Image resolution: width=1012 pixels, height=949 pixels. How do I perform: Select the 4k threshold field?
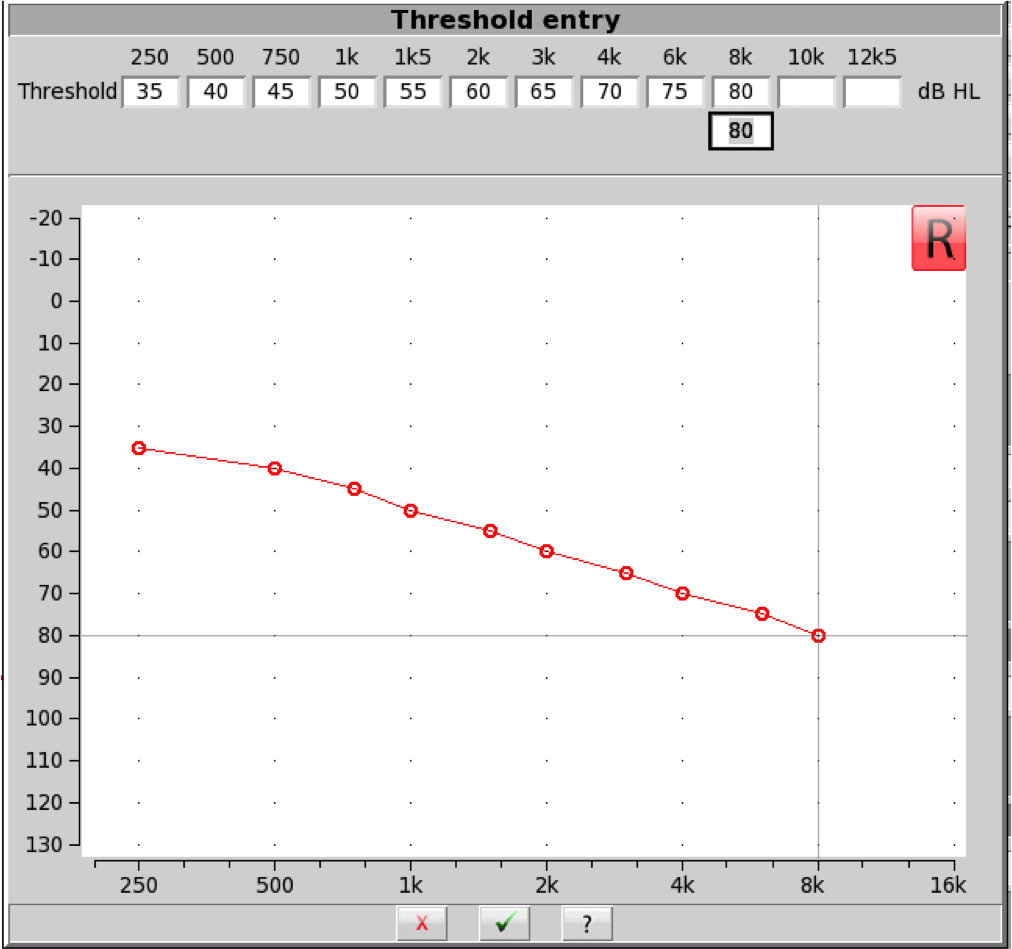pyautogui.click(x=610, y=92)
